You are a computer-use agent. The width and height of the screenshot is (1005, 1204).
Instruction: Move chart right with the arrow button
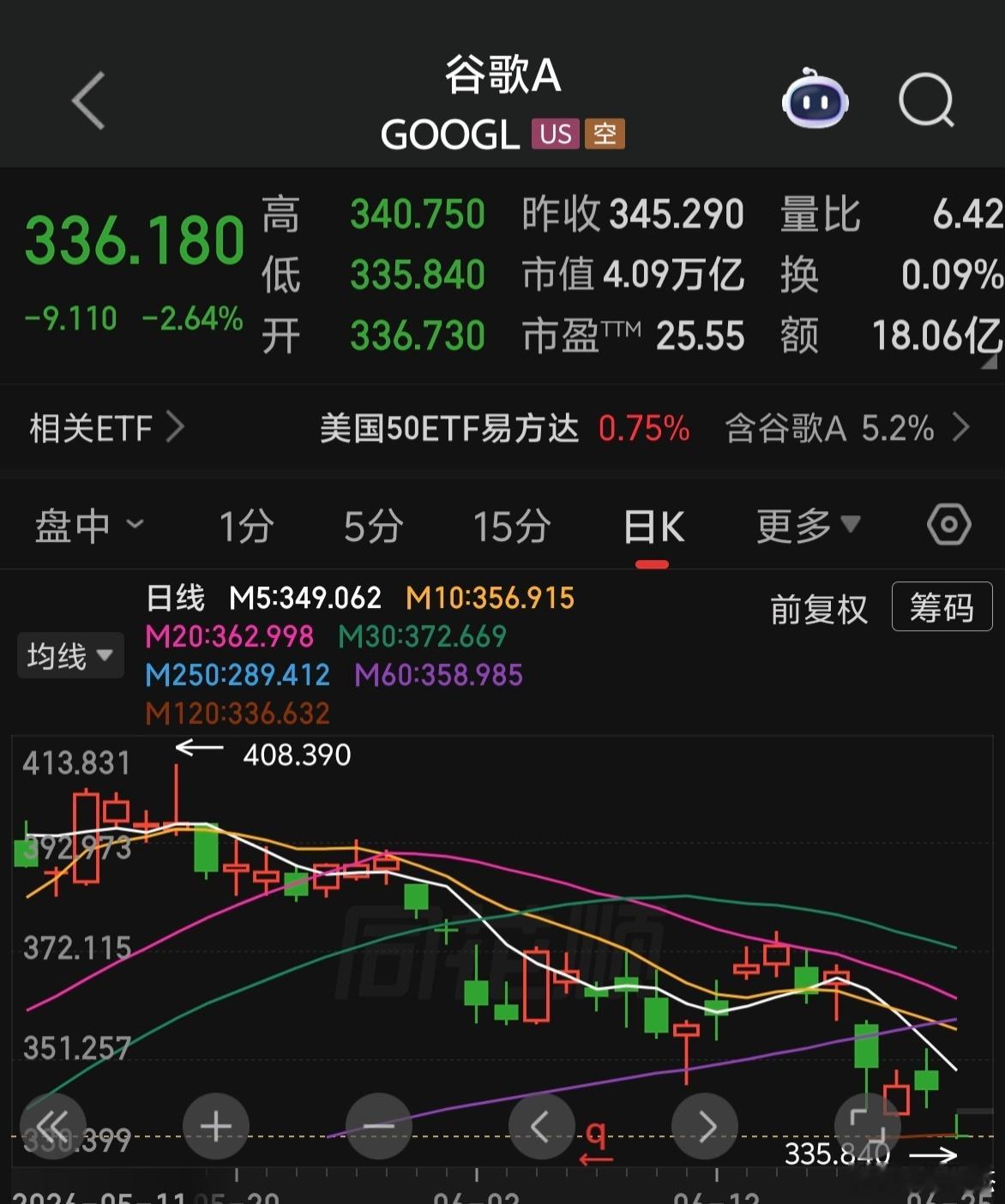tap(705, 1126)
